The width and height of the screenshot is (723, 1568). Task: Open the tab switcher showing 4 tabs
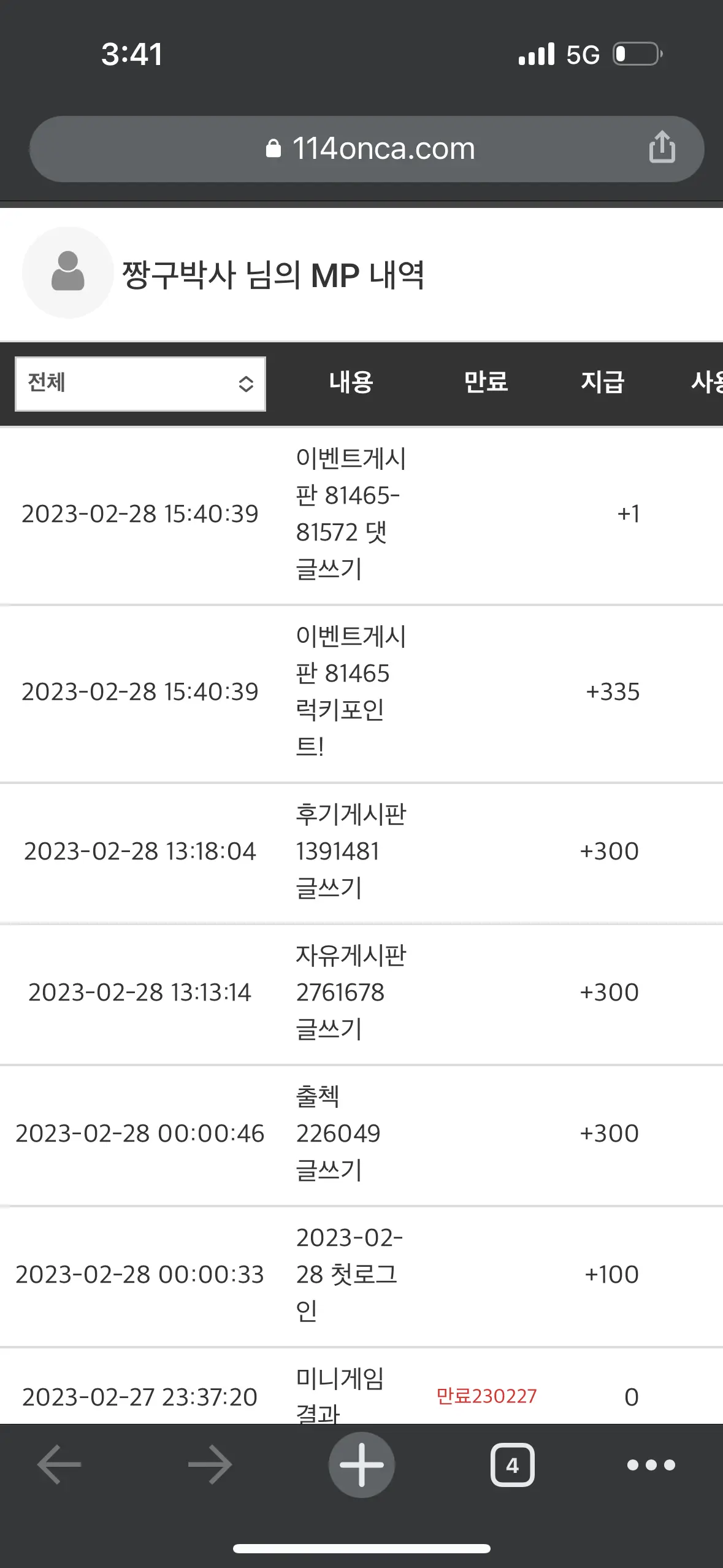pos(512,1465)
